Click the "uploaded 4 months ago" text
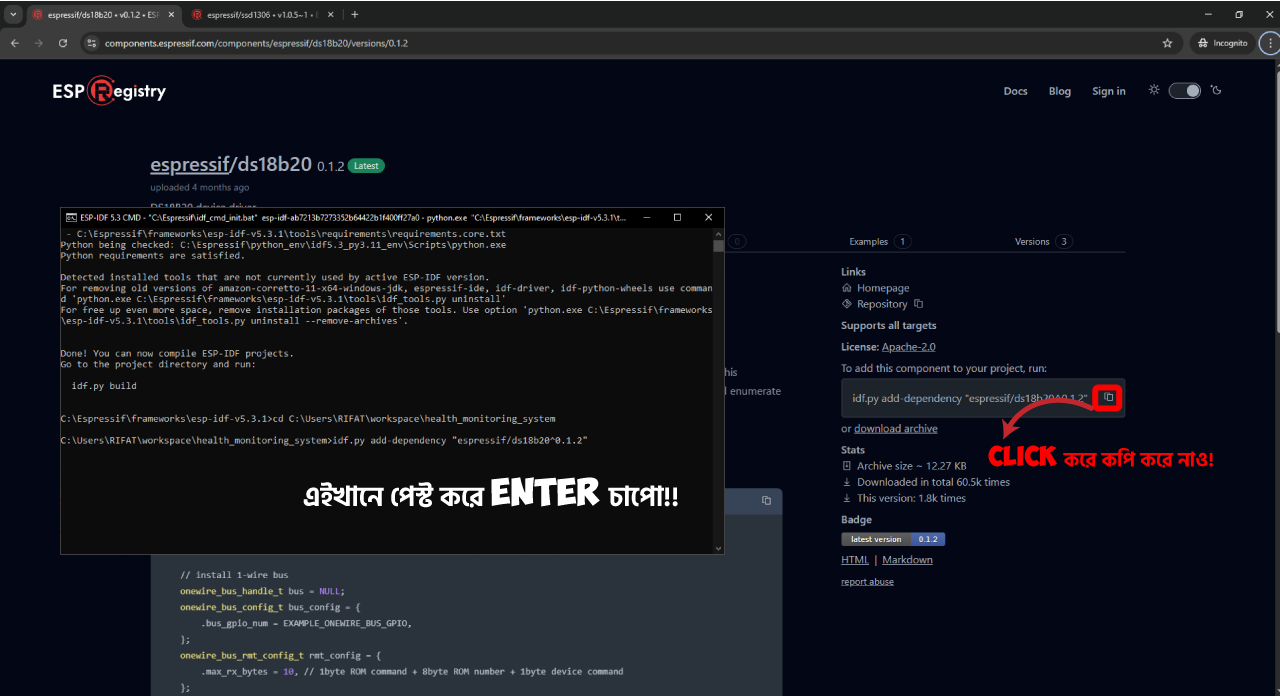 click(200, 187)
